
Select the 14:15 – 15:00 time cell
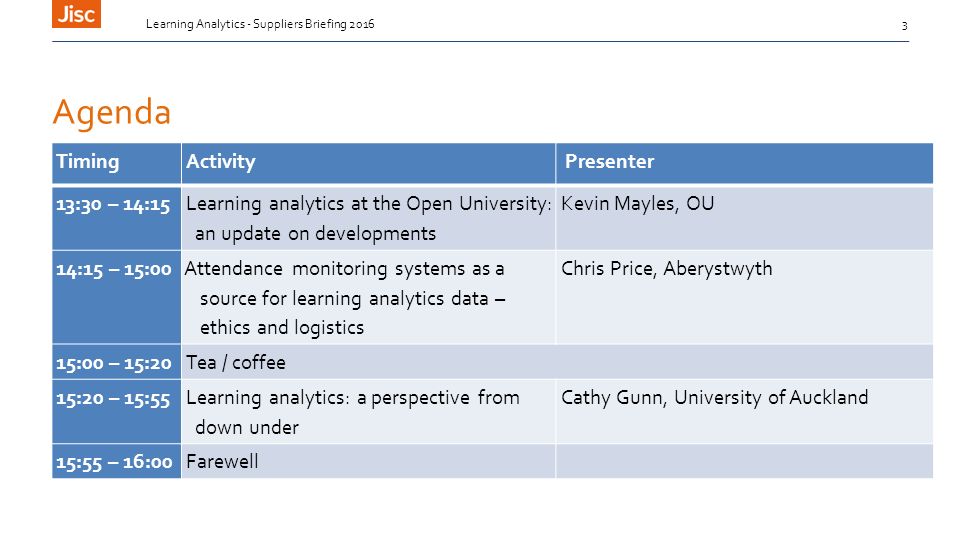coord(116,297)
